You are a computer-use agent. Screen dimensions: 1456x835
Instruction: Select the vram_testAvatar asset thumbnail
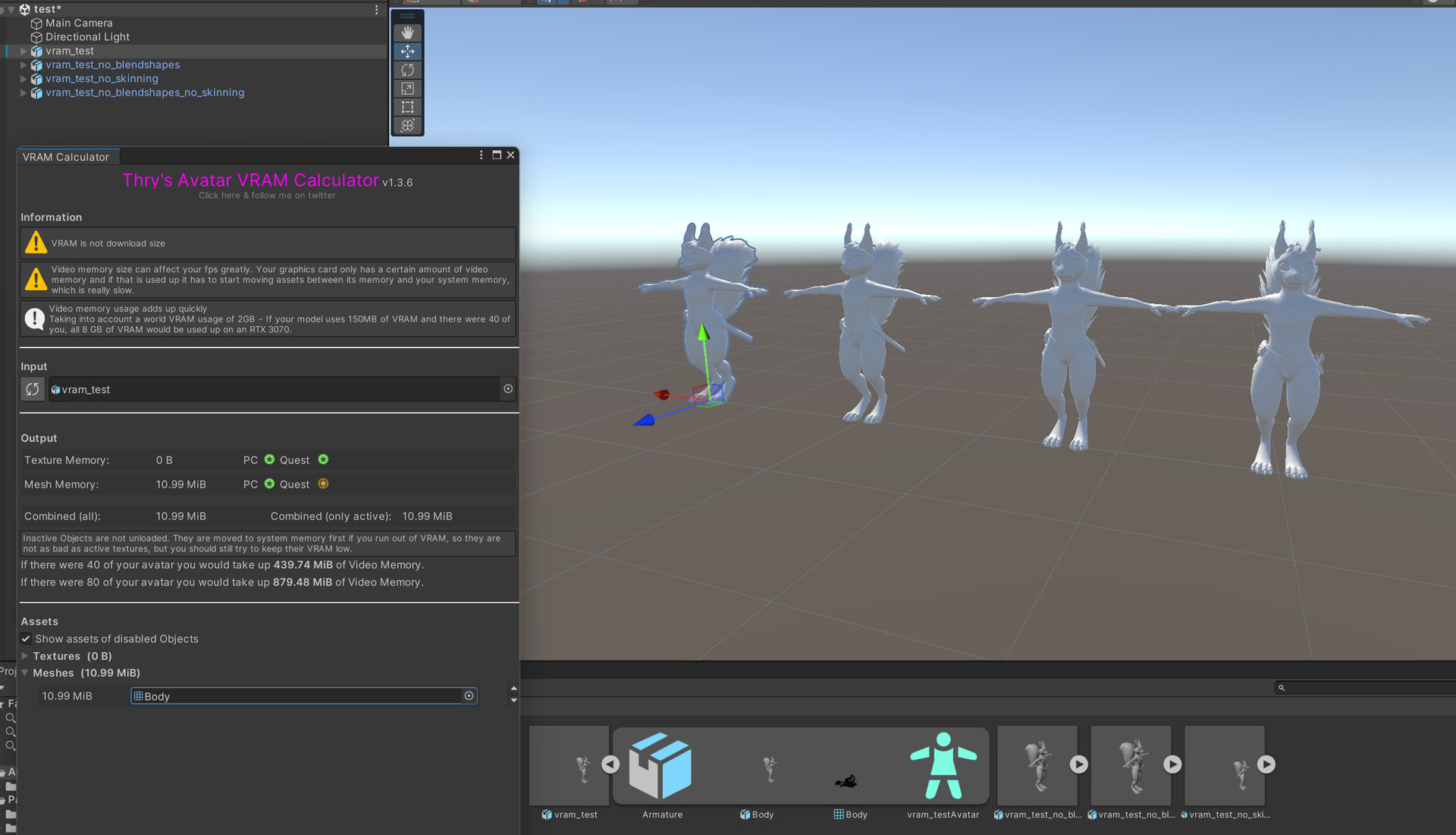tap(943, 766)
